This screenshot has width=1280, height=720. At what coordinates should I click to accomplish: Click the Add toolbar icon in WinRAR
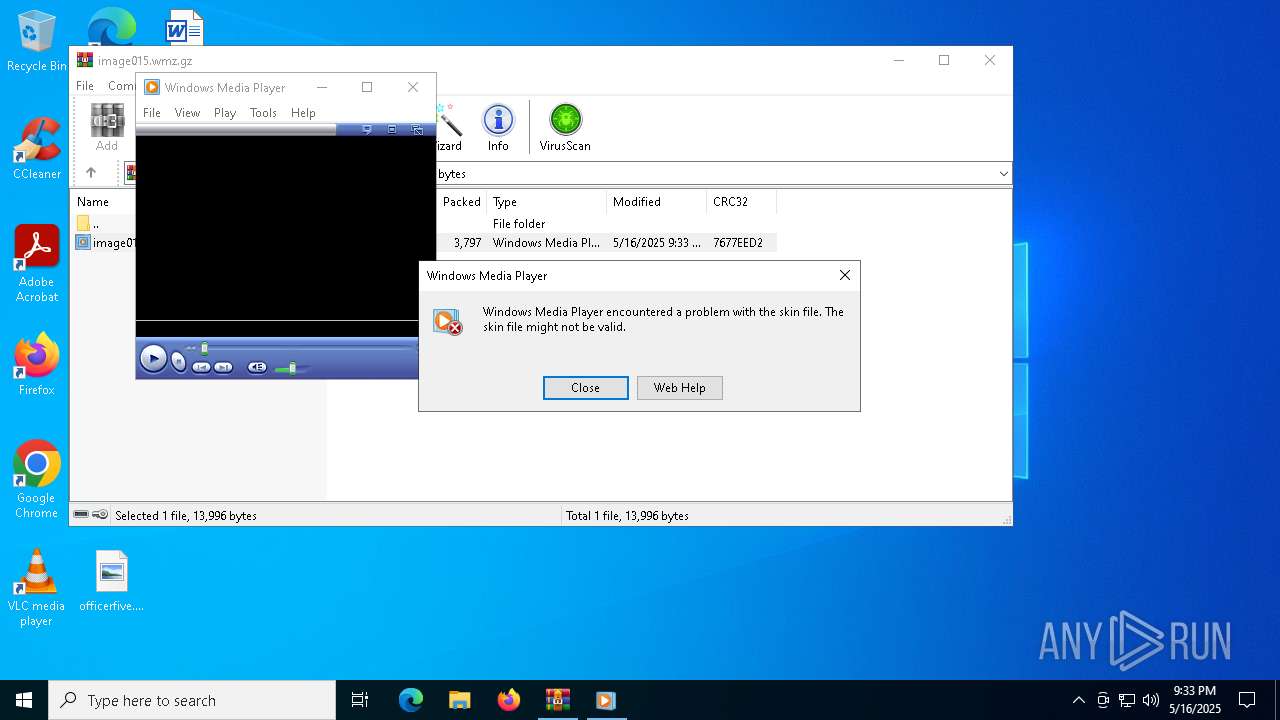click(107, 127)
